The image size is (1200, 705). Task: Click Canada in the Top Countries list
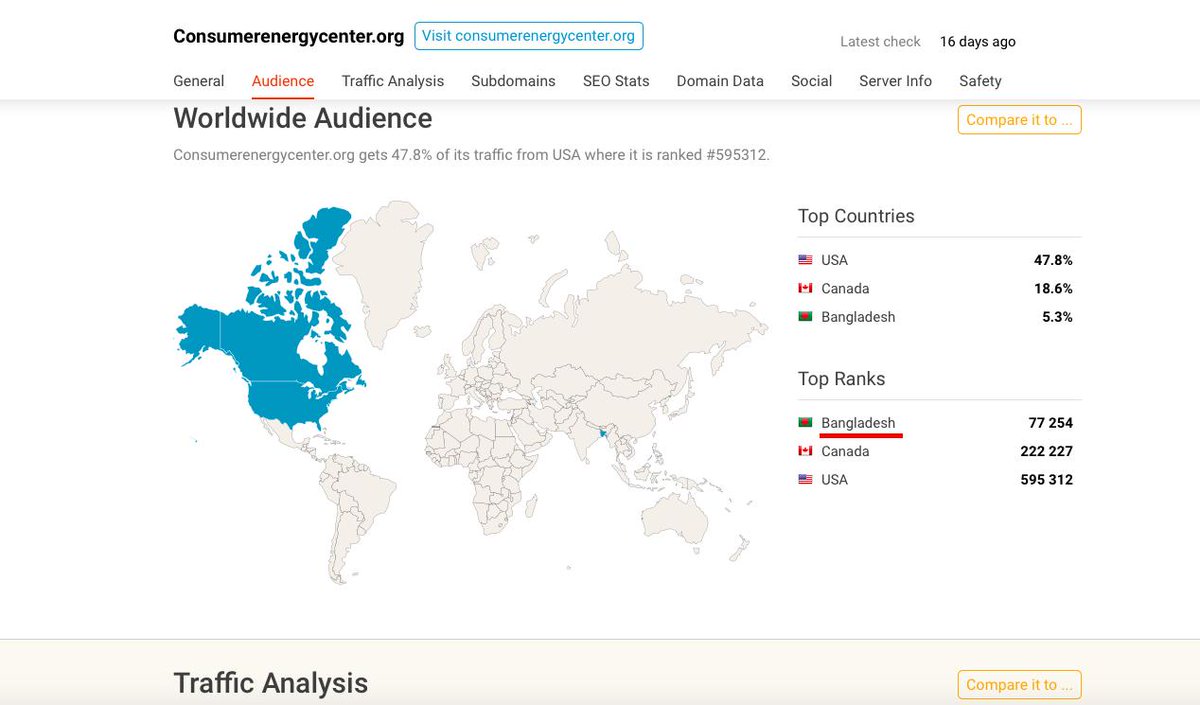(x=845, y=288)
